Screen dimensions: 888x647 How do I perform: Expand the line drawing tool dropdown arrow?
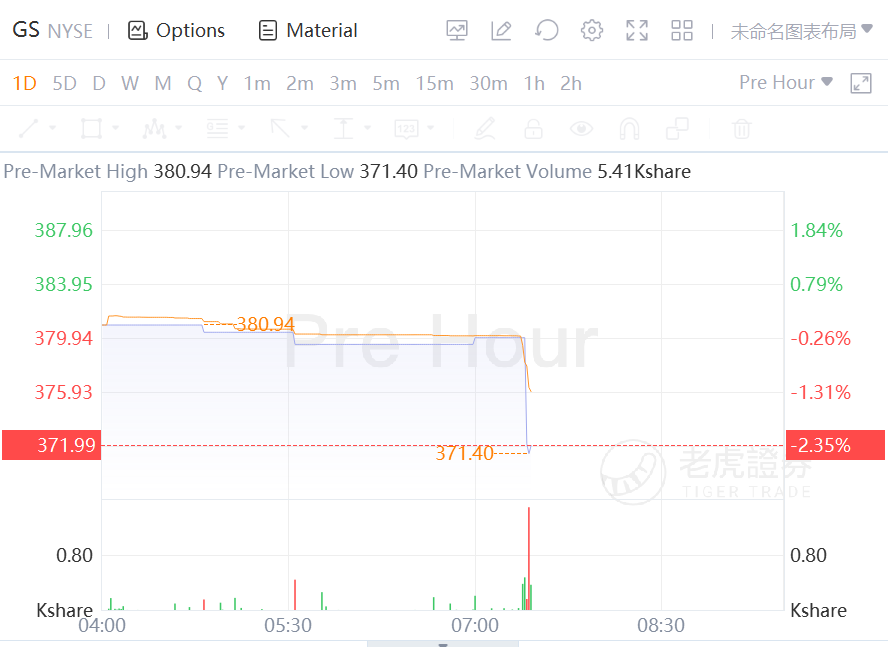(52, 128)
